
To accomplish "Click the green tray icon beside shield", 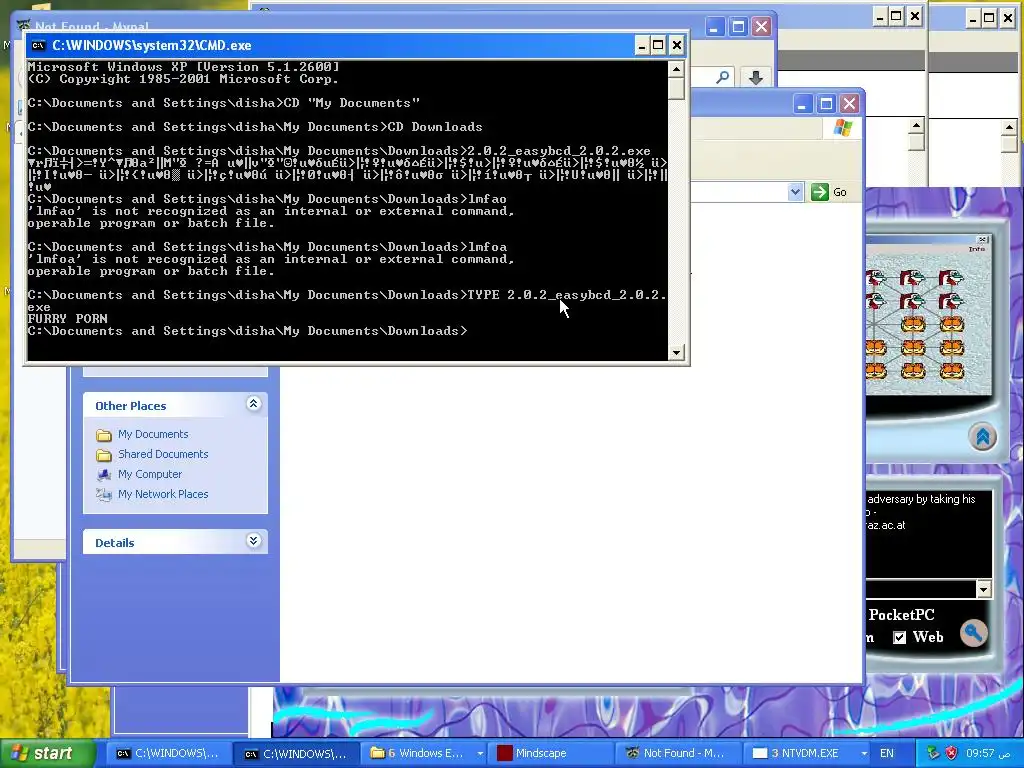I will coord(933,753).
